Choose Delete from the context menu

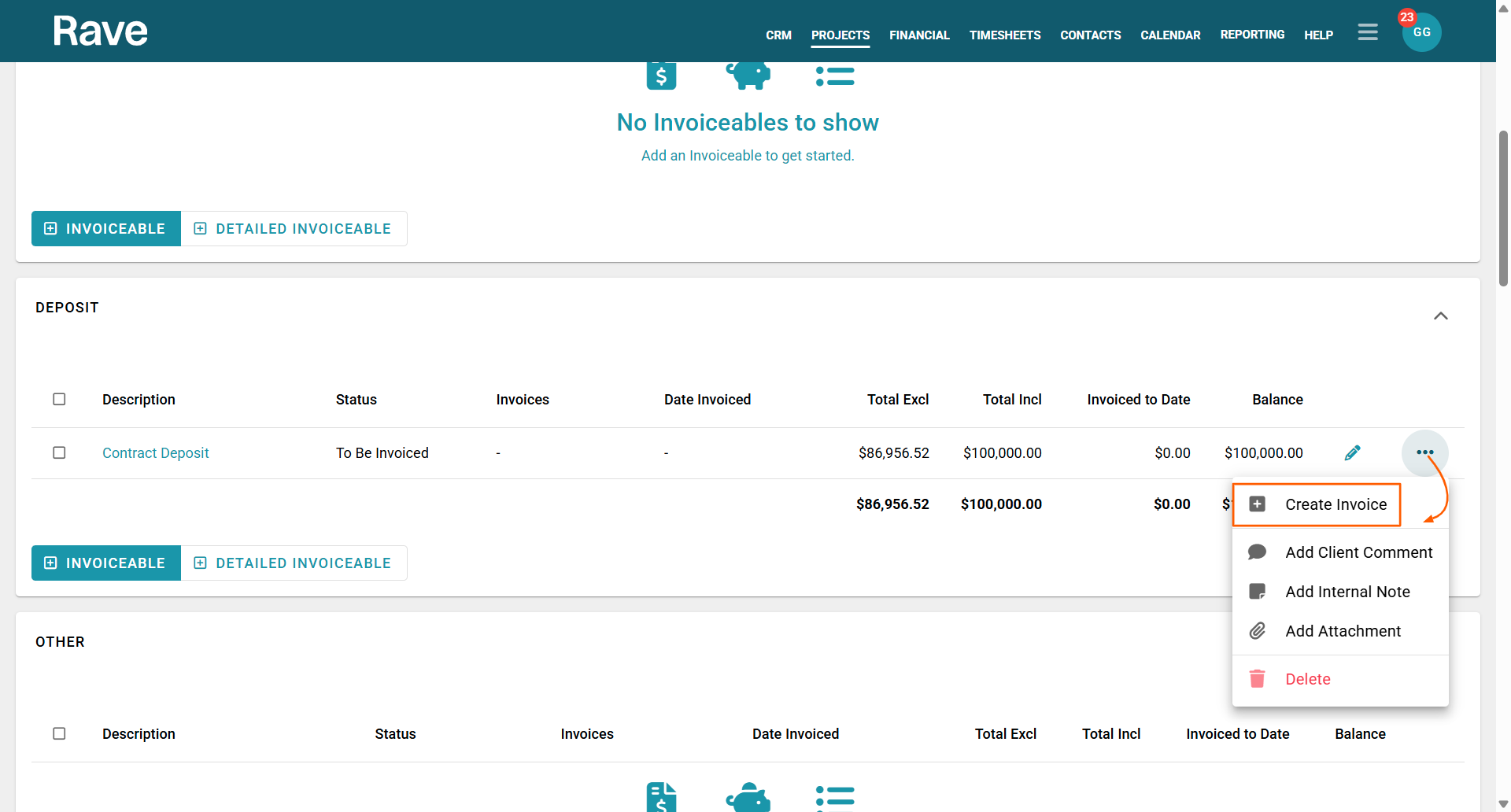coord(1340,679)
